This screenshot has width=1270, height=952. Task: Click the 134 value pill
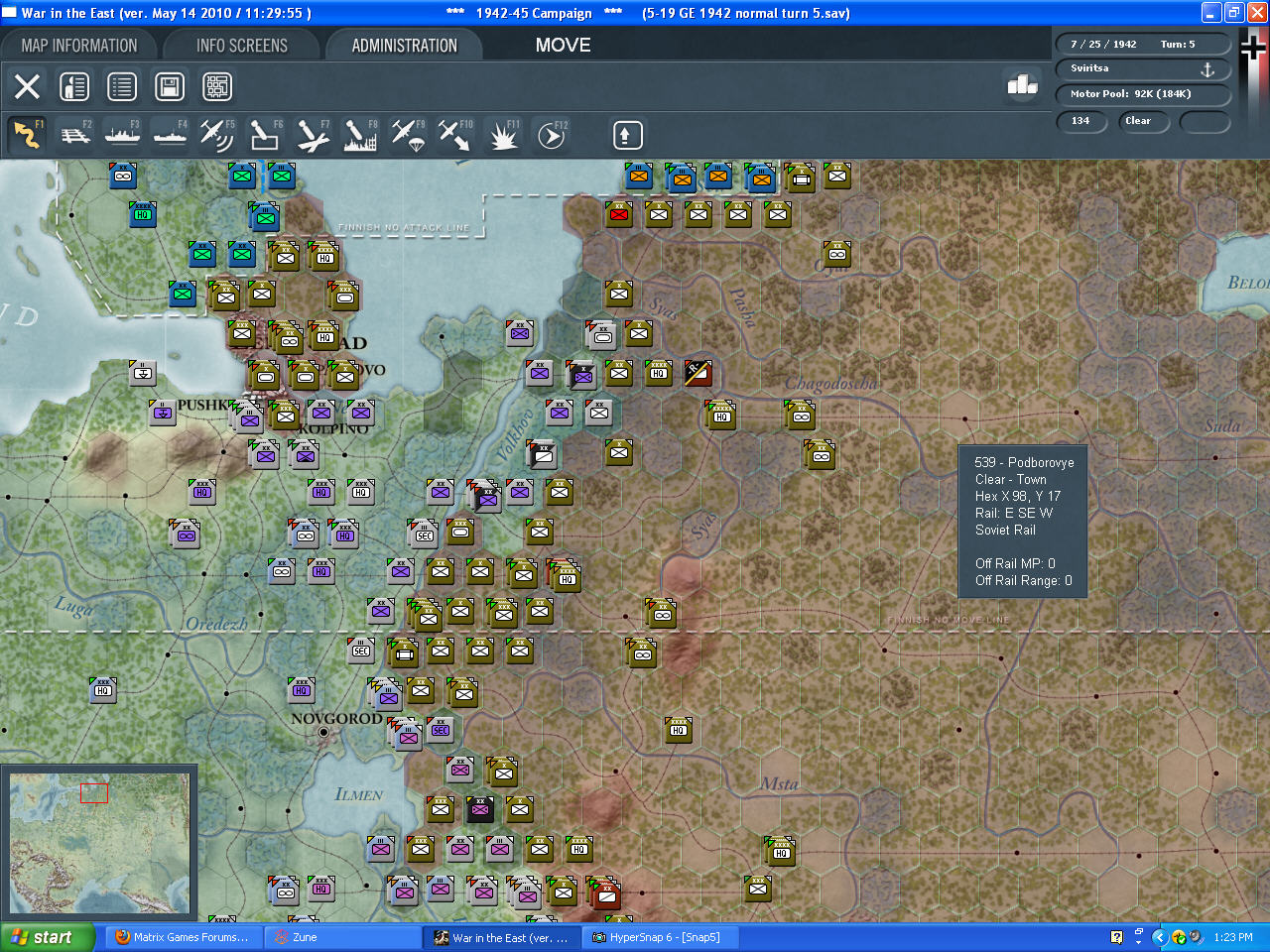pyautogui.click(x=1081, y=121)
